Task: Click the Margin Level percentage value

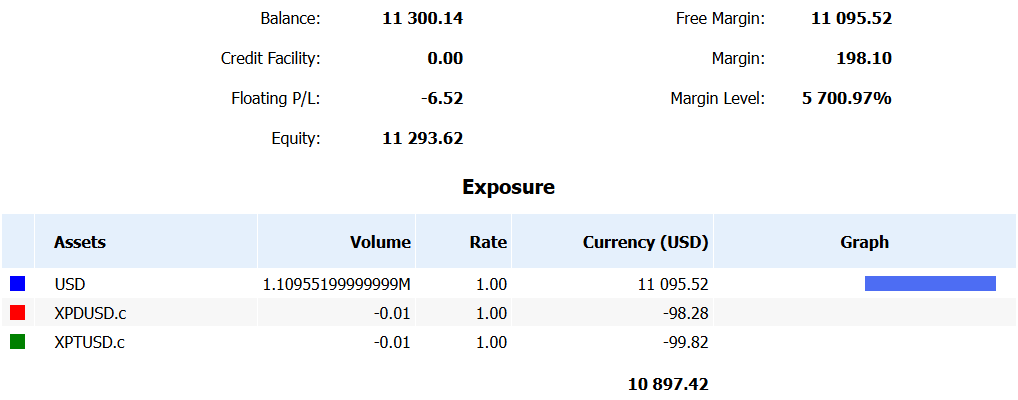Action: (846, 98)
